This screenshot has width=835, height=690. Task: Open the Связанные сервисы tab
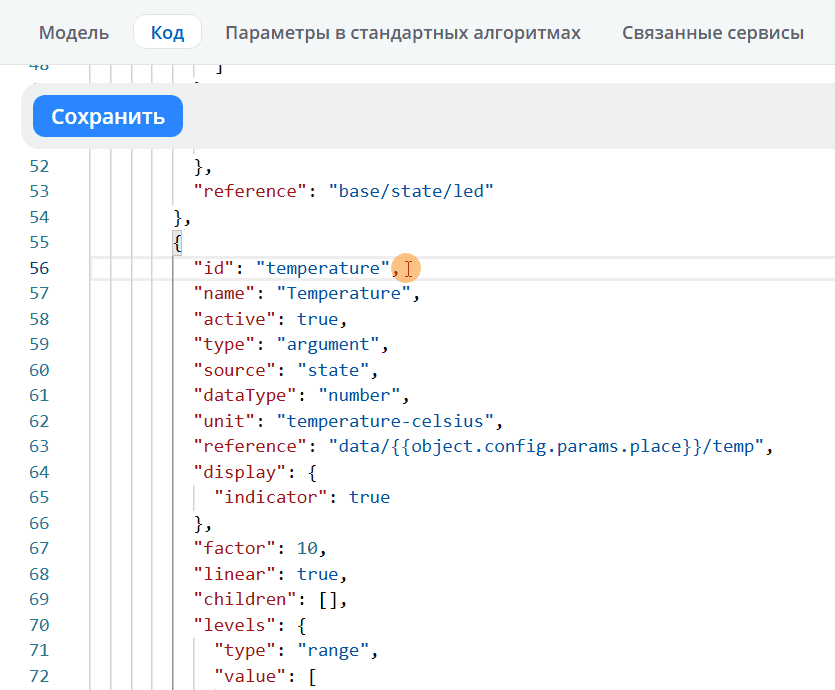(x=713, y=32)
